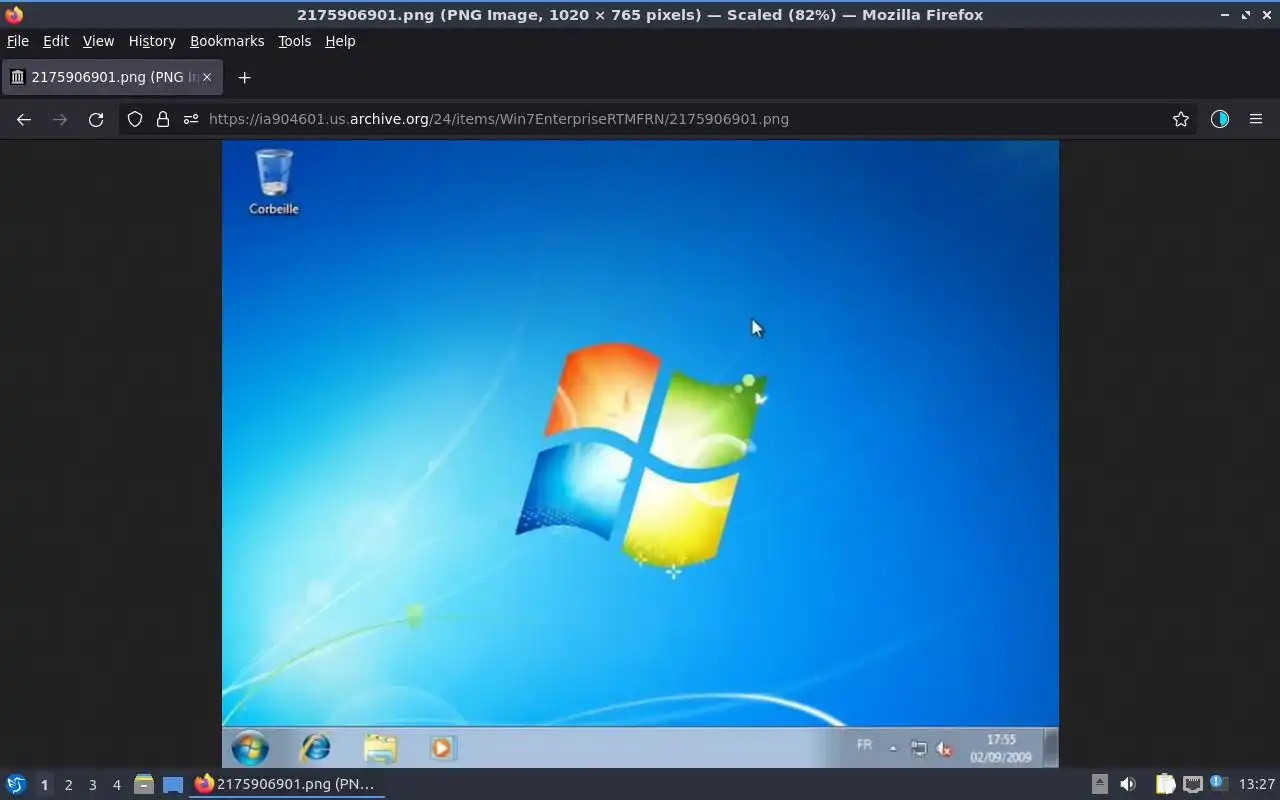The height and width of the screenshot is (800, 1280).
Task: Click the network monitor tray icon
Action: (1192, 785)
